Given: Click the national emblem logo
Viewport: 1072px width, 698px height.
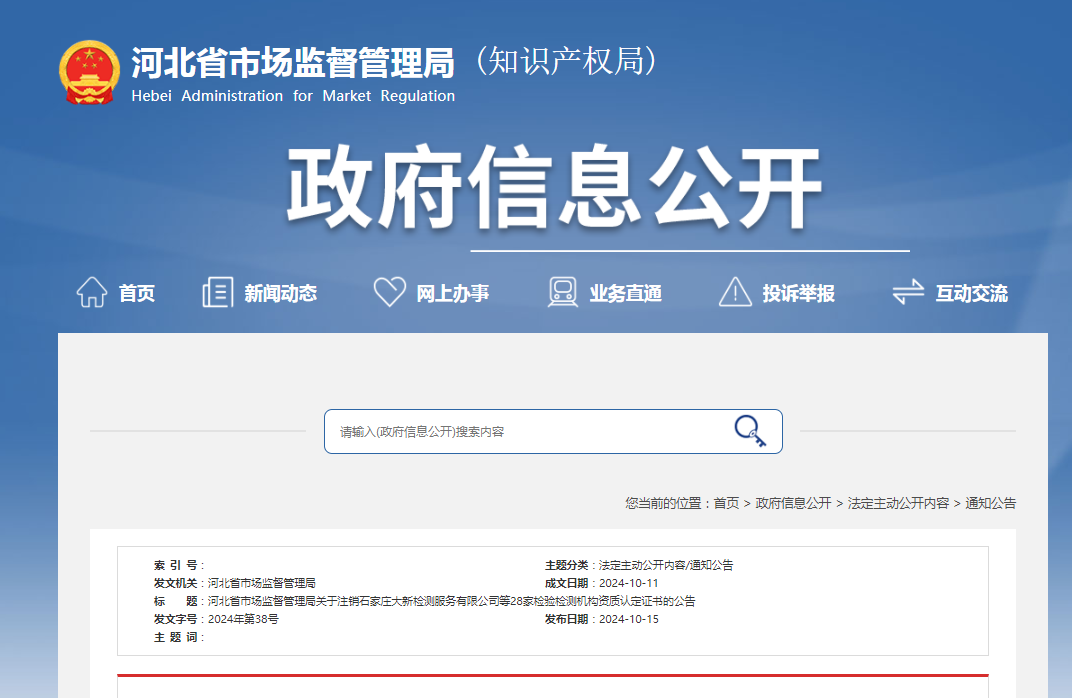Looking at the screenshot, I should point(90,73).
